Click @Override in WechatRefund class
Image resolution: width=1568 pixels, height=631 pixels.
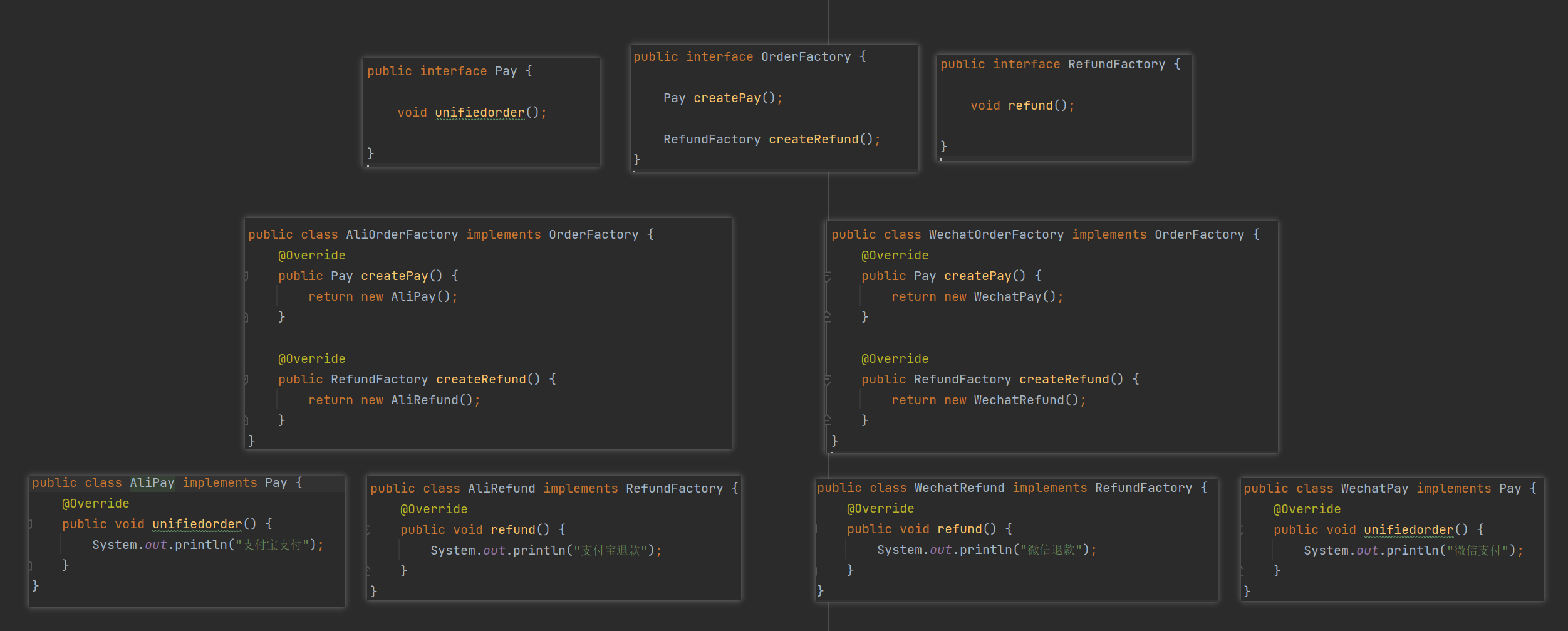tap(880, 509)
